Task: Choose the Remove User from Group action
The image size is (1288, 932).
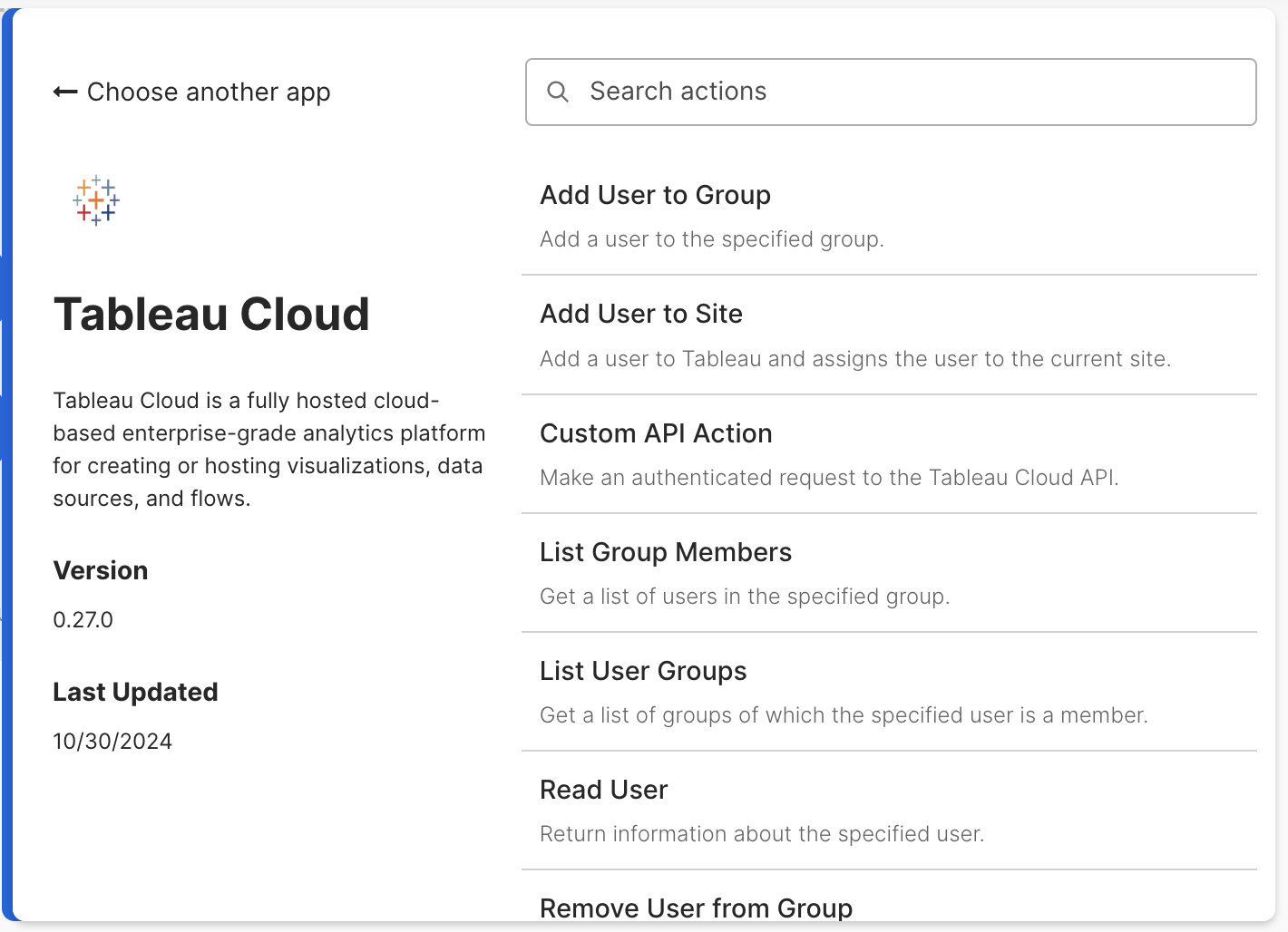Action: 696,908
